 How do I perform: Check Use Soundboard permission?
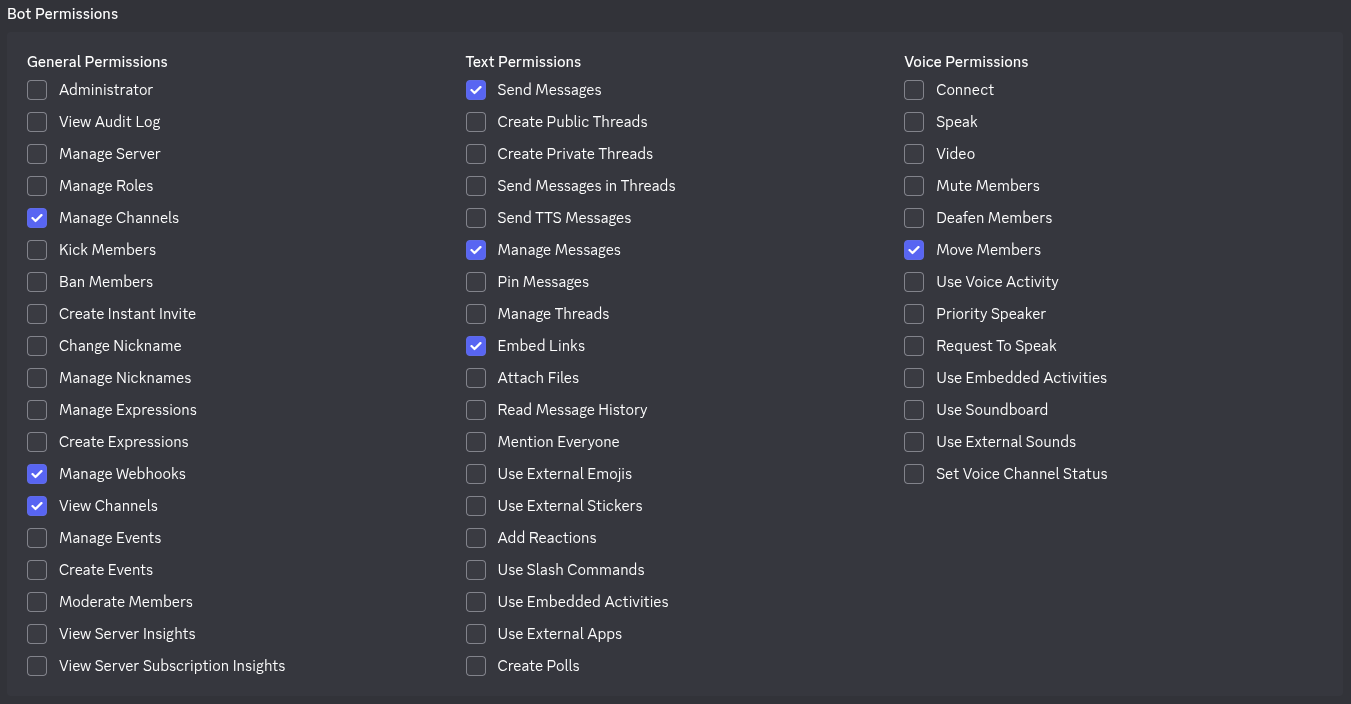pos(913,409)
